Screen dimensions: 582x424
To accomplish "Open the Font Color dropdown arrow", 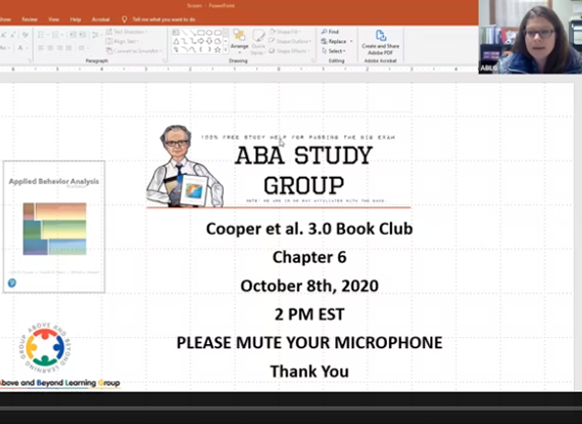I will pyautogui.click(x=27, y=48).
